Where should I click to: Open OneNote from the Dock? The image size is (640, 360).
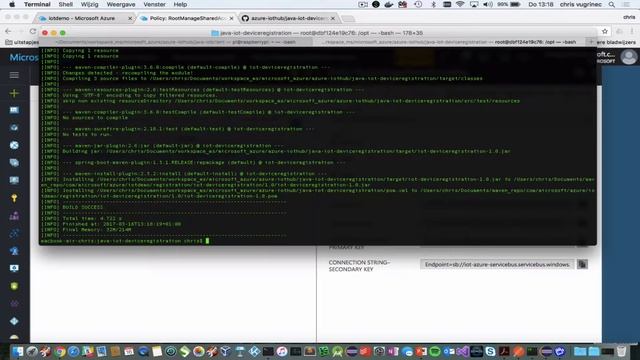click(x=393, y=352)
